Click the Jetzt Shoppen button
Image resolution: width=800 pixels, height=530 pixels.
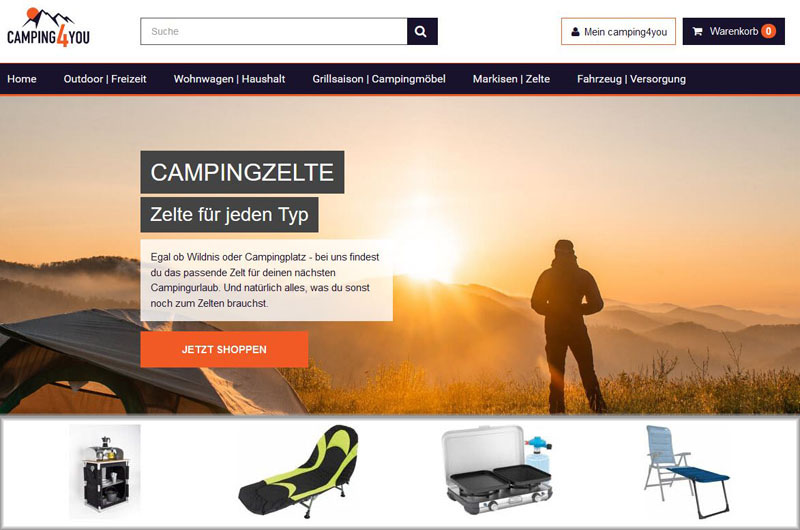click(224, 349)
